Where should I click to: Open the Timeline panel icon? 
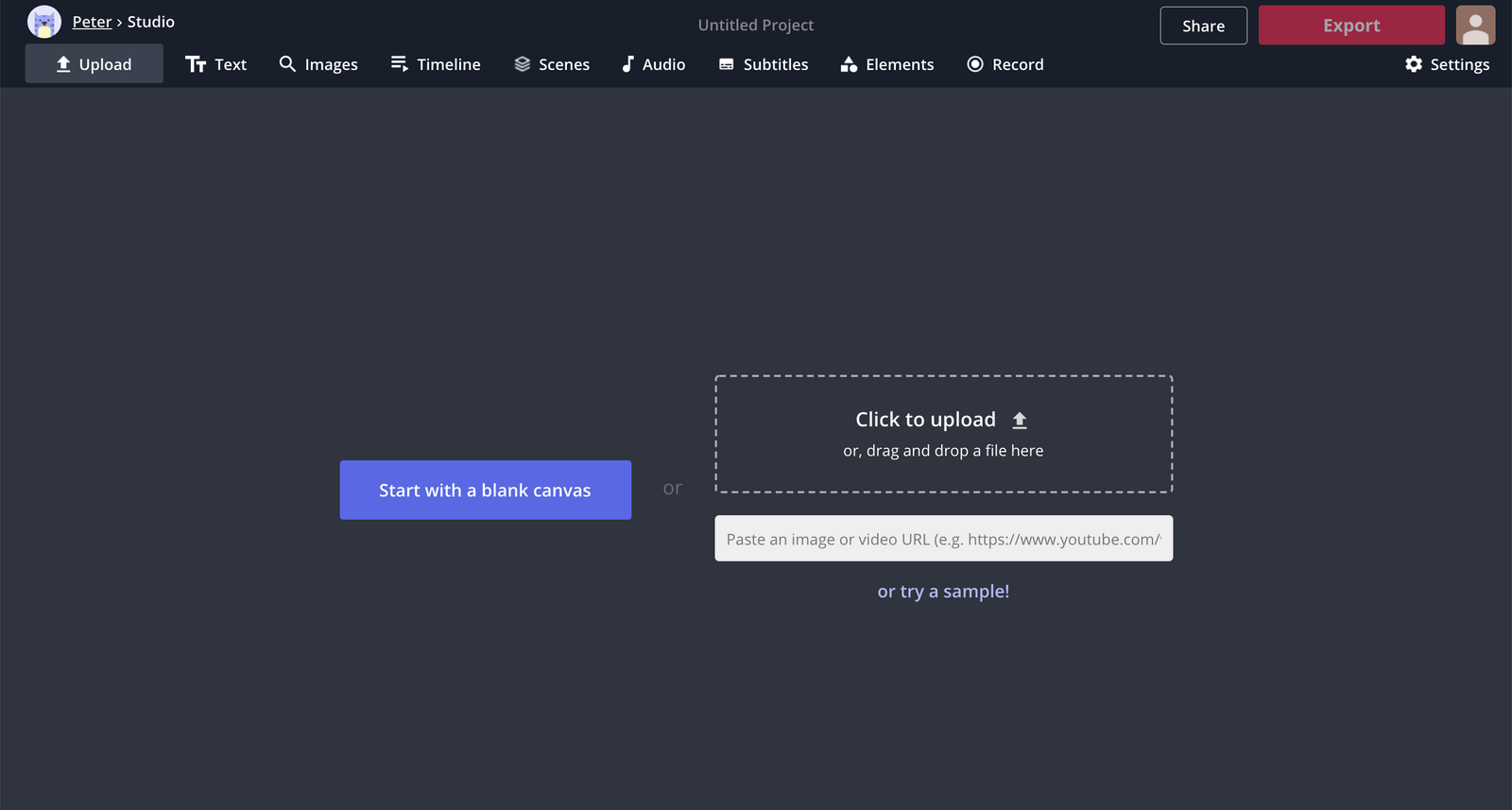400,63
